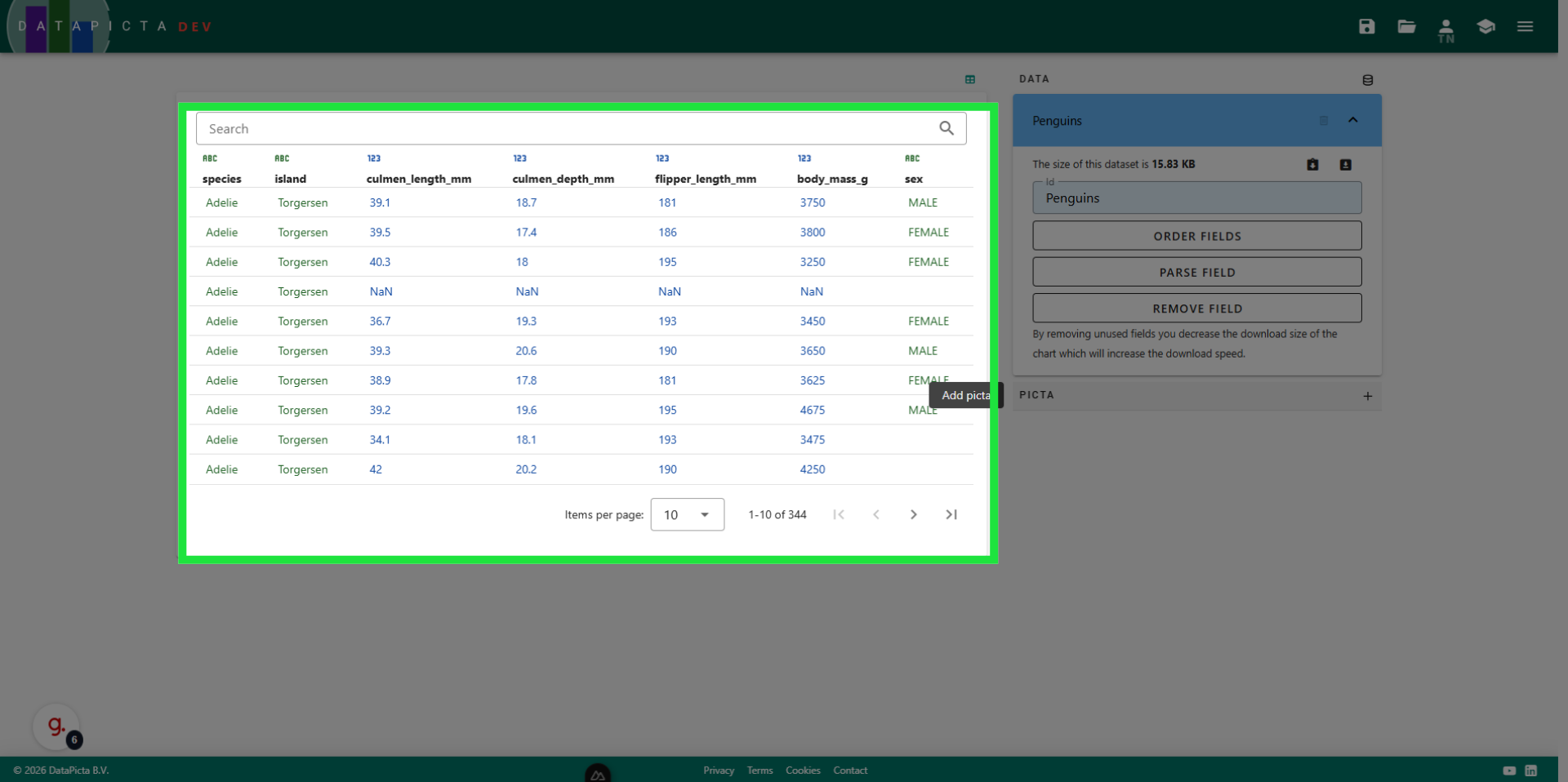
Task: Click the TN user account icon
Action: click(1445, 29)
